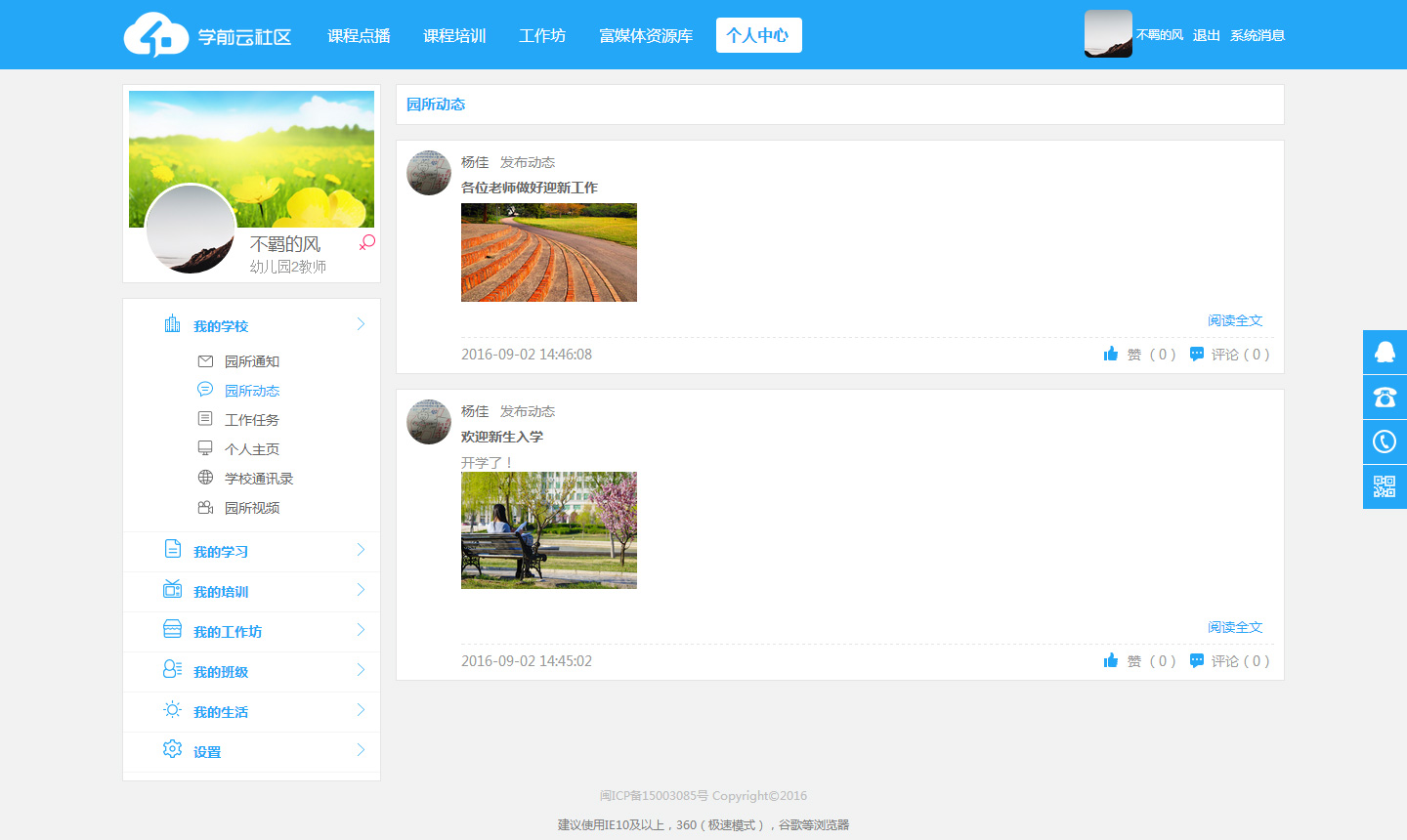Collapse the 我的学校 section chevron
The height and width of the screenshot is (840, 1407).
(x=361, y=324)
